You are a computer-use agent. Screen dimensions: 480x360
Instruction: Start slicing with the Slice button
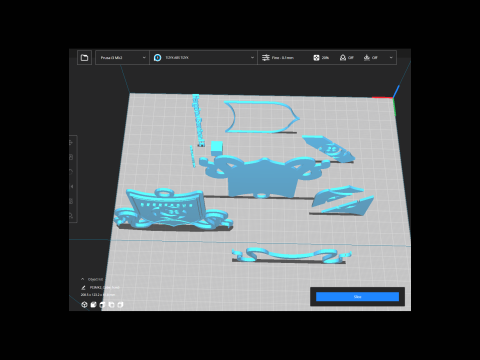[x=357, y=297]
